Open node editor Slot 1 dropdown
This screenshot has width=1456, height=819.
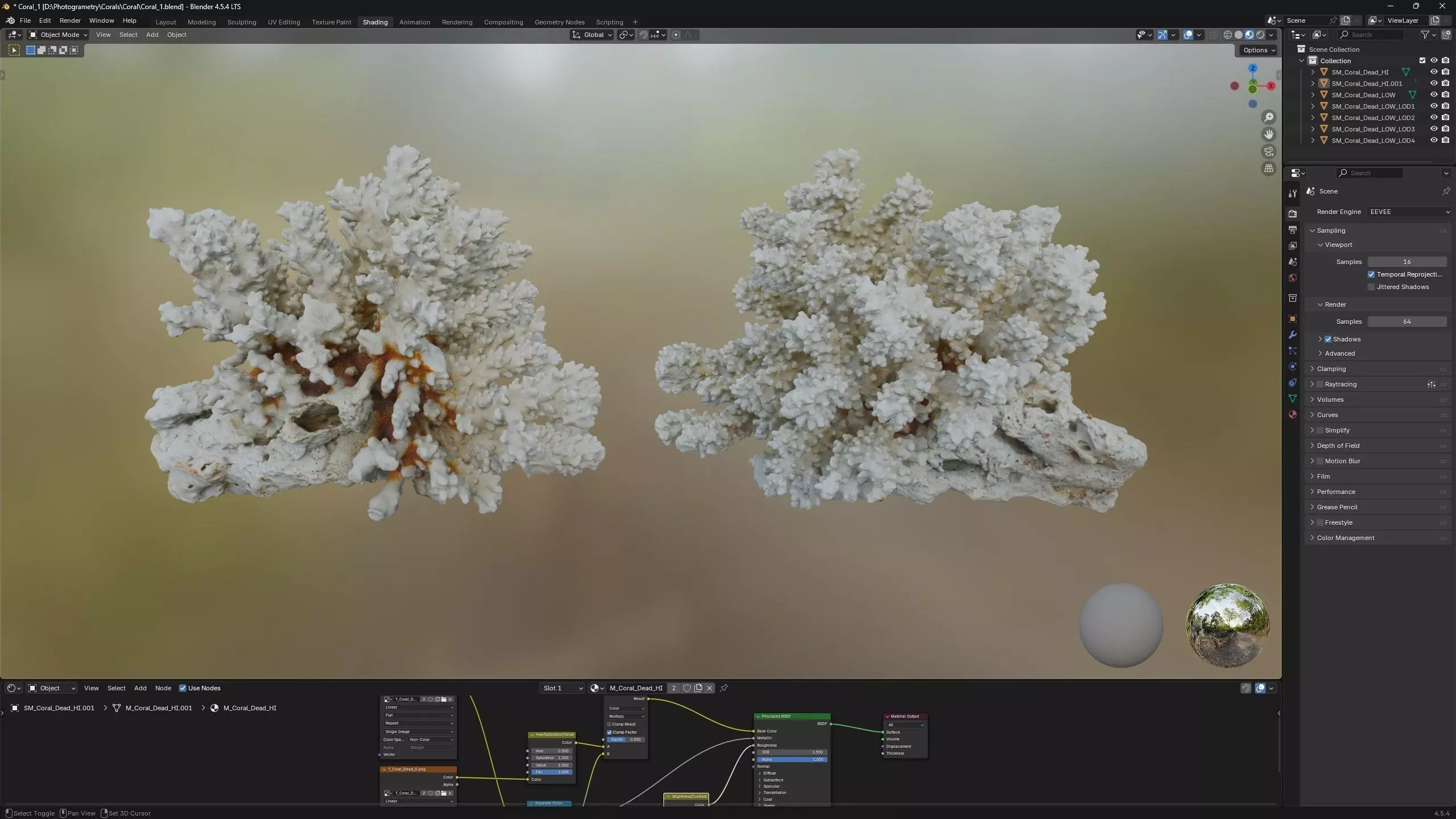[x=562, y=688]
